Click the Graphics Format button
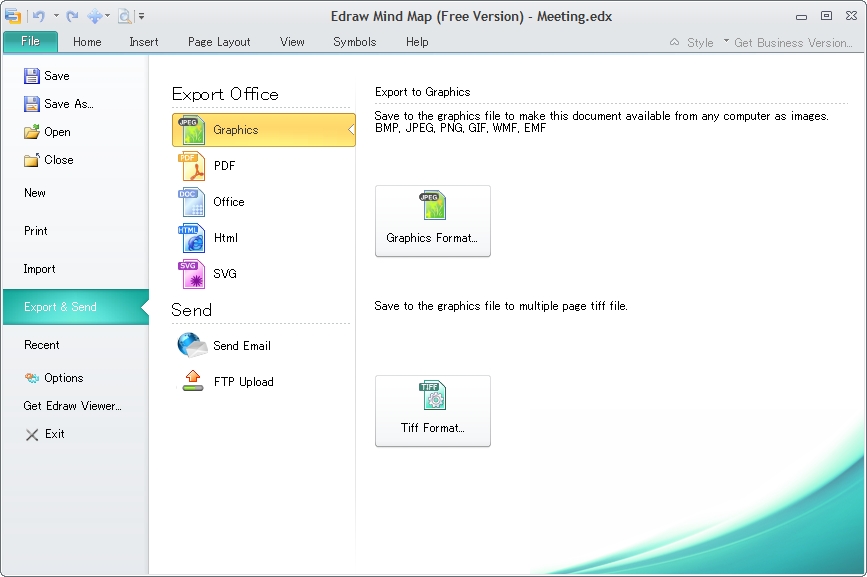The width and height of the screenshot is (867, 577). pyautogui.click(x=432, y=221)
